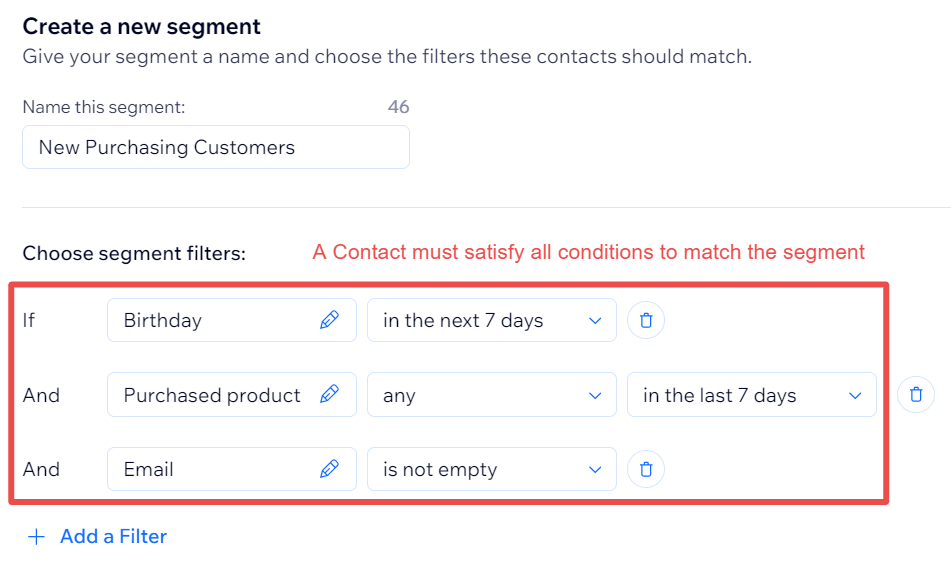Select the Purchased product filter field

pos(232,394)
